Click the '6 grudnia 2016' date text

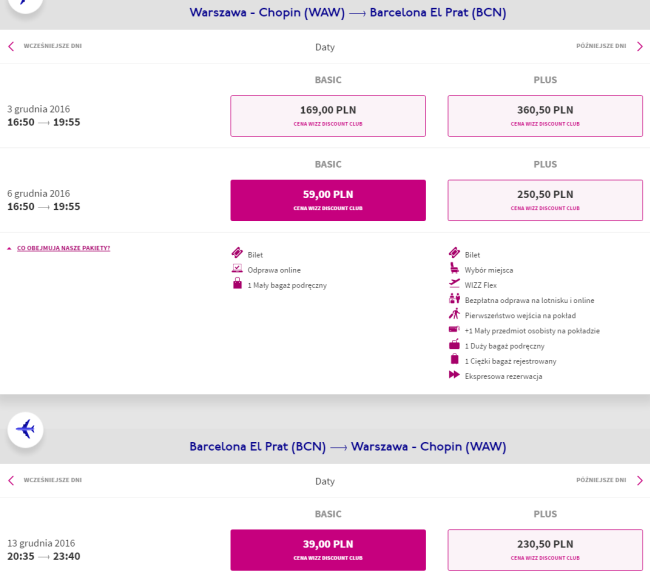click(39, 194)
